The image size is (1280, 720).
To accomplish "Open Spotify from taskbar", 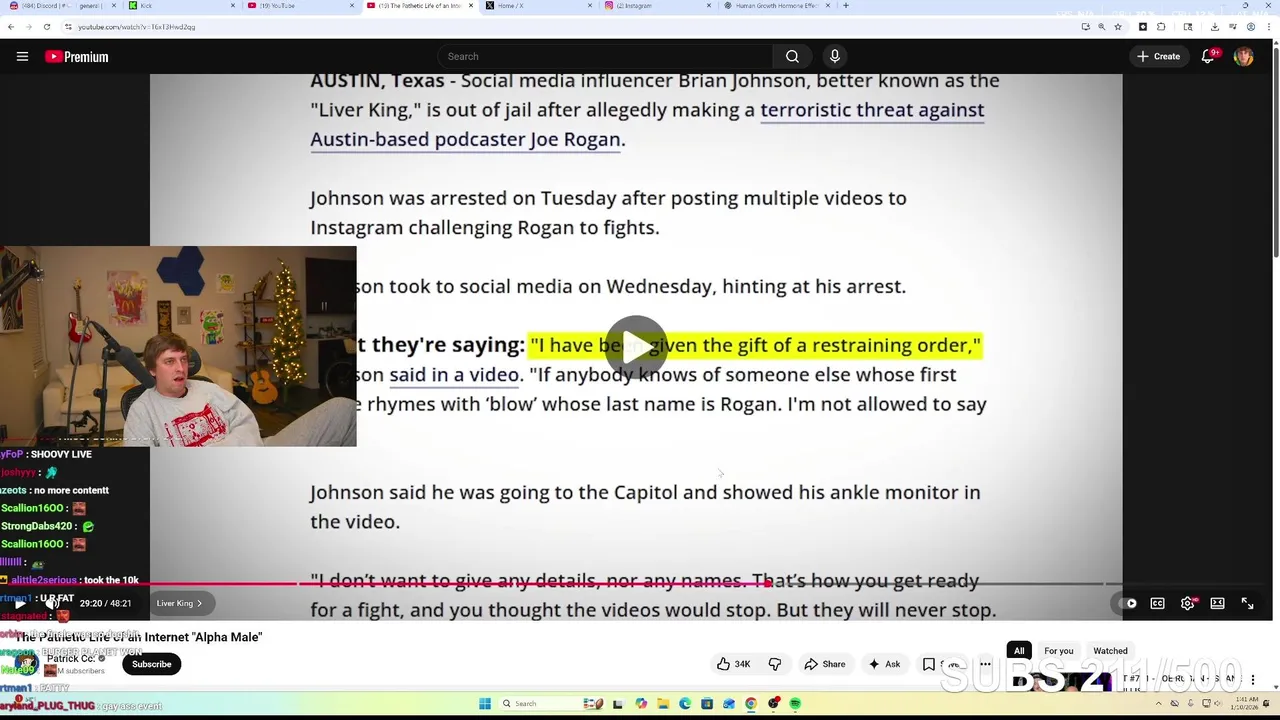I will tap(795, 704).
